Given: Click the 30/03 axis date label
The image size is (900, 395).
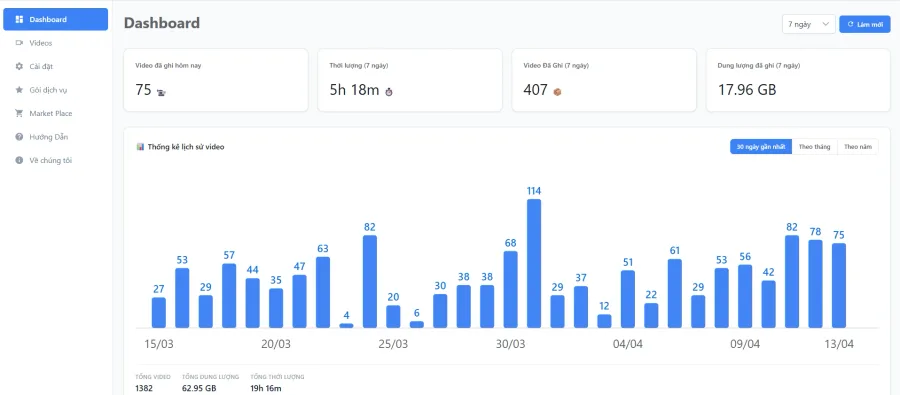Looking at the screenshot, I should pos(510,344).
